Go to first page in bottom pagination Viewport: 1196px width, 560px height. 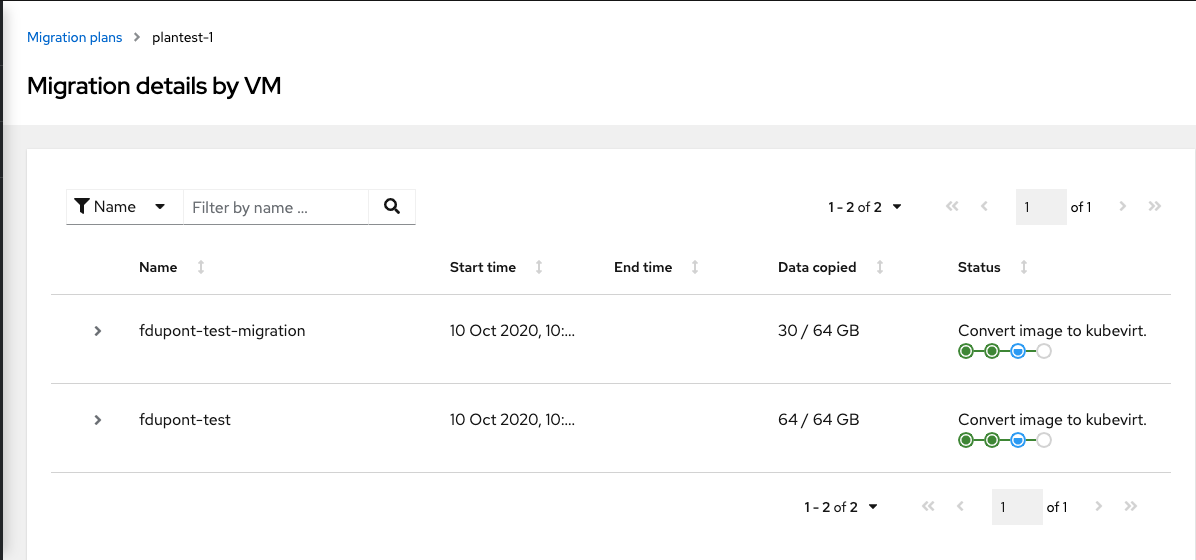point(928,507)
